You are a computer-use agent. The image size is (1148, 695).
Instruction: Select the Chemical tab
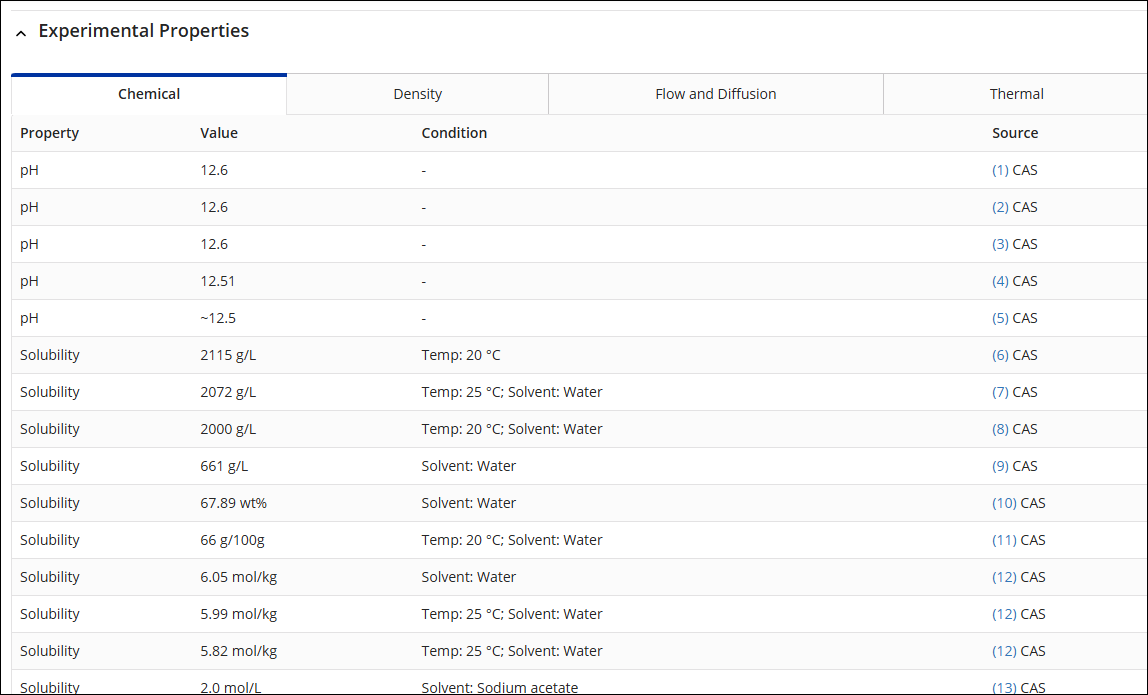point(149,94)
